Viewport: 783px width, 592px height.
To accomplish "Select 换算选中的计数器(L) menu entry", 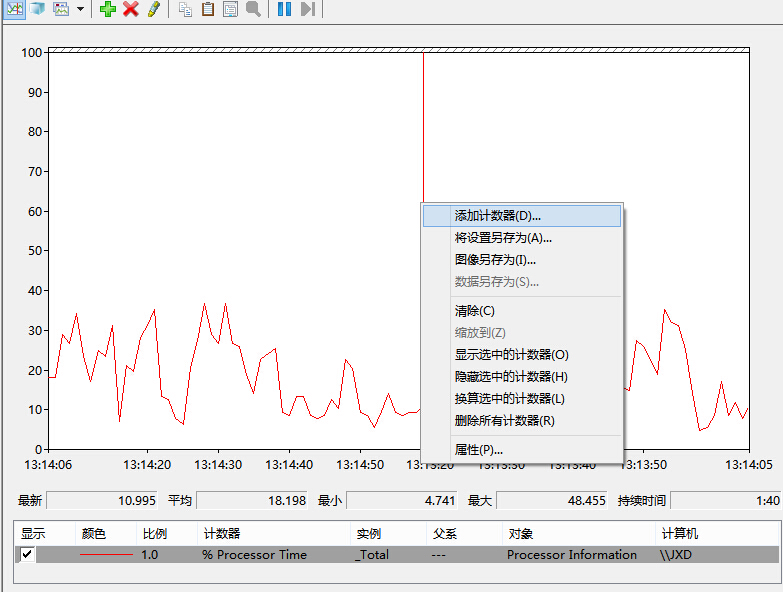I will [x=522, y=399].
